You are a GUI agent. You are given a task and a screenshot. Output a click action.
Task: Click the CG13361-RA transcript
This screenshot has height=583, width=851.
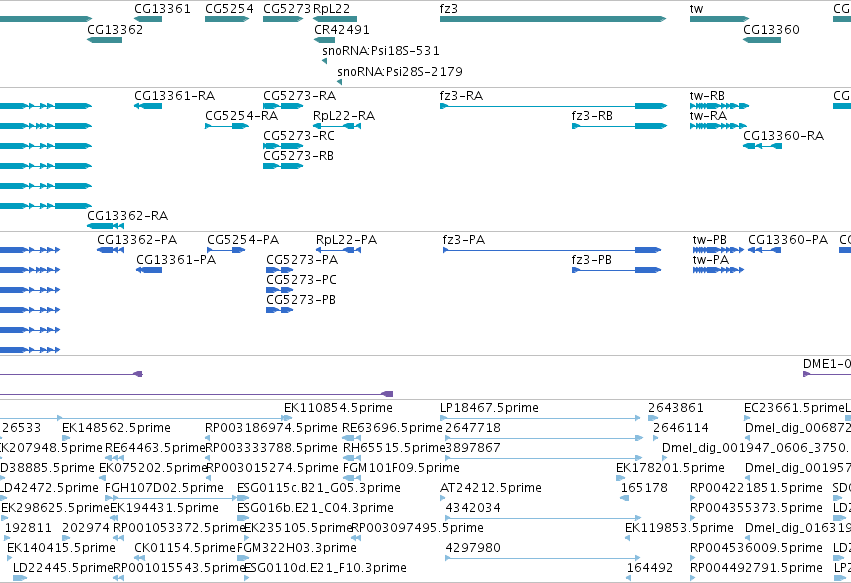[148, 106]
